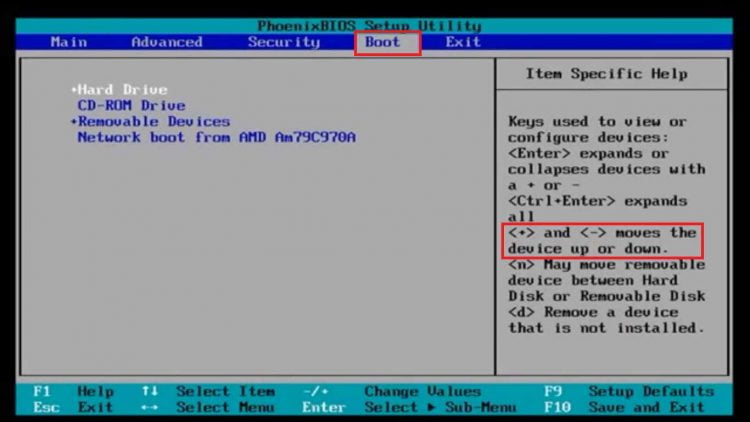This screenshot has height=422, width=750.
Task: Click the '<Ctrl+Enter> expands' help line
Action: coord(597,201)
